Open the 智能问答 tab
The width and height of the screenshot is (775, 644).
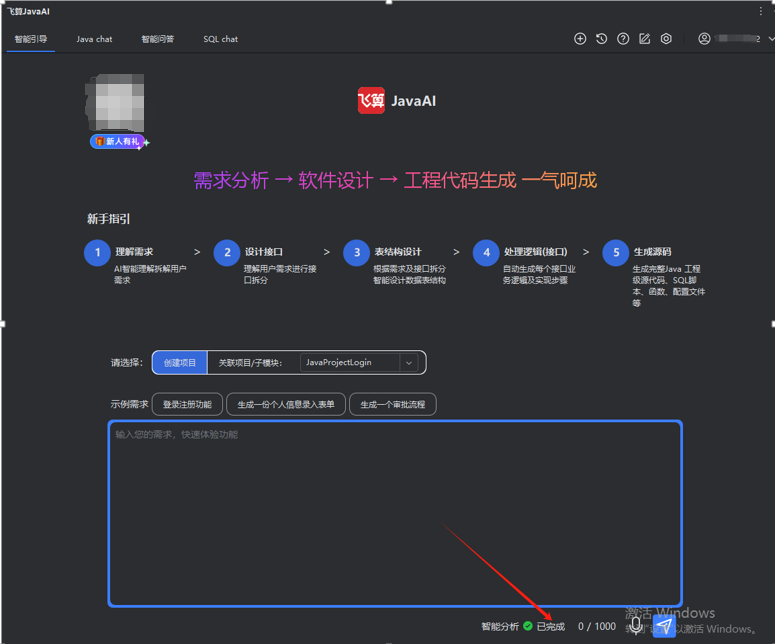(158, 39)
